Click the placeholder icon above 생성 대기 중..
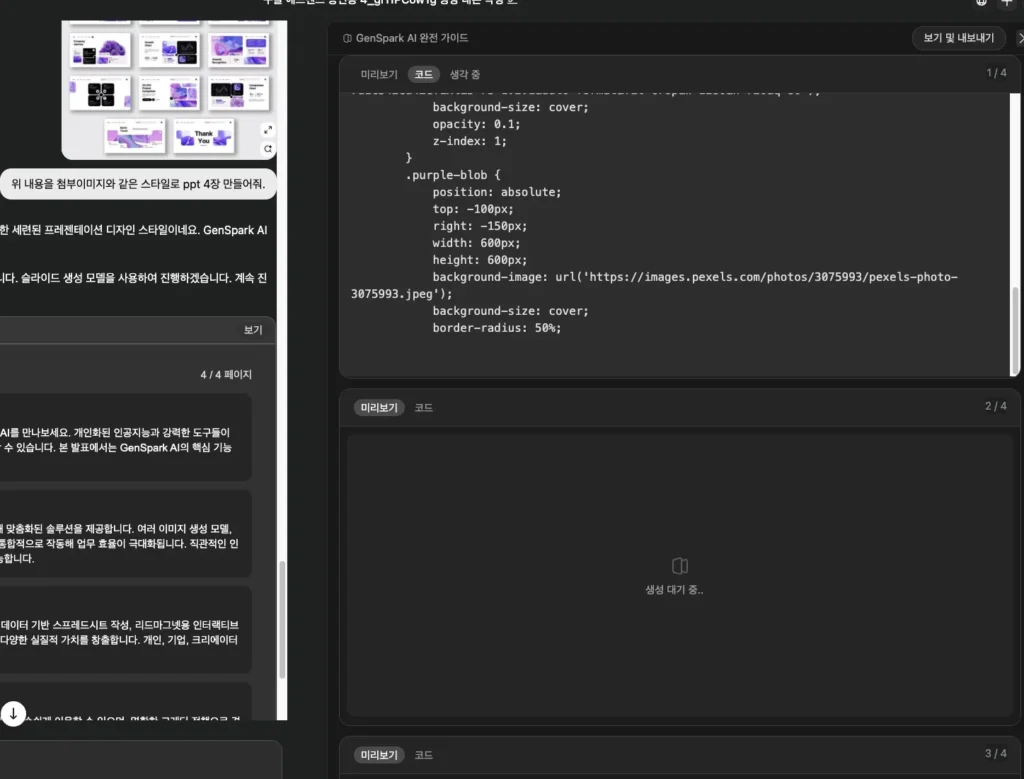This screenshot has width=1024, height=779. [x=679, y=565]
